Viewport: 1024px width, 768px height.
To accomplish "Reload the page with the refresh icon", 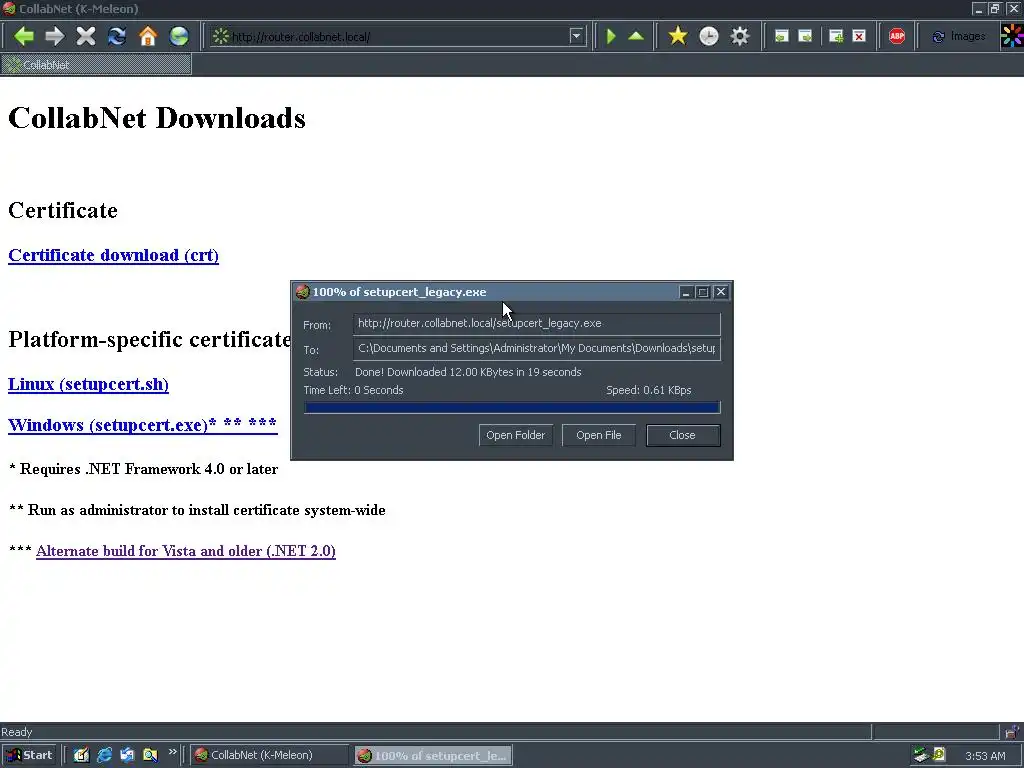I will [x=117, y=36].
